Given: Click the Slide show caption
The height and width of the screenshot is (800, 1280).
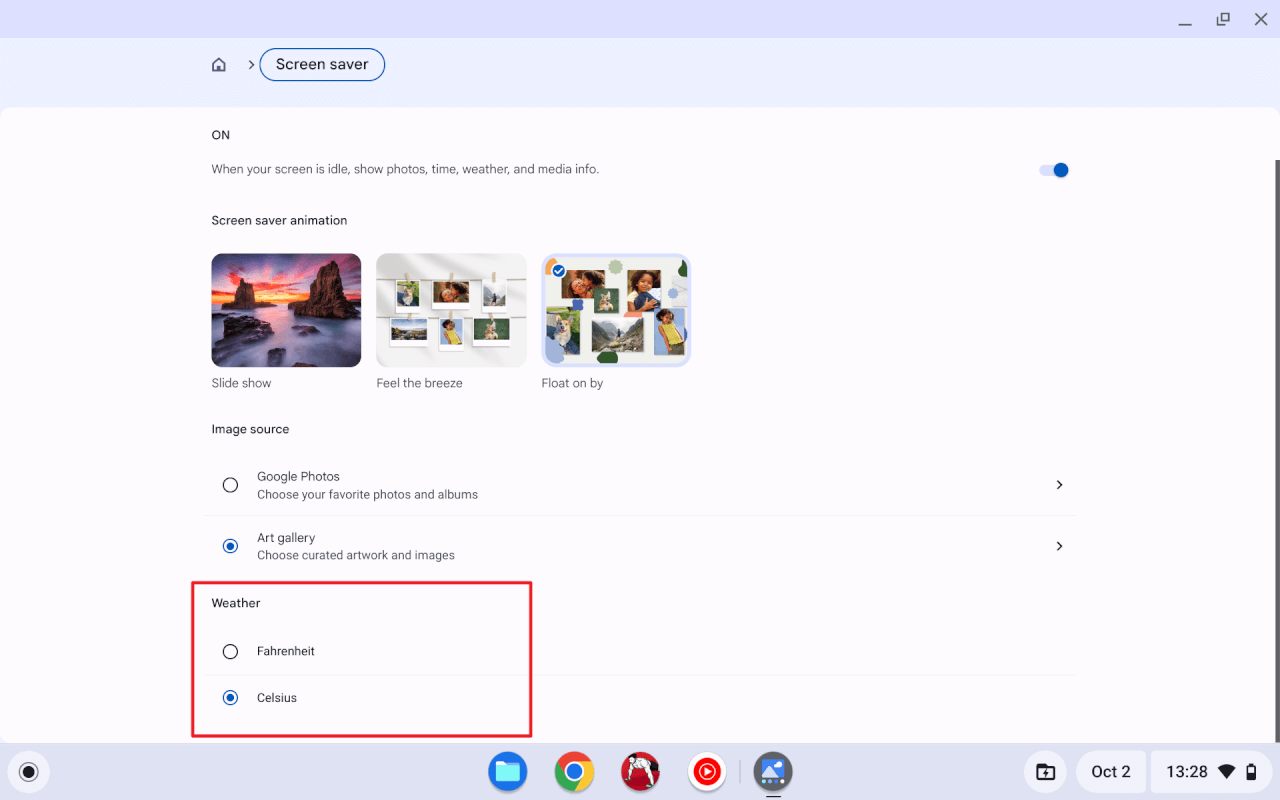Looking at the screenshot, I should point(241,383).
